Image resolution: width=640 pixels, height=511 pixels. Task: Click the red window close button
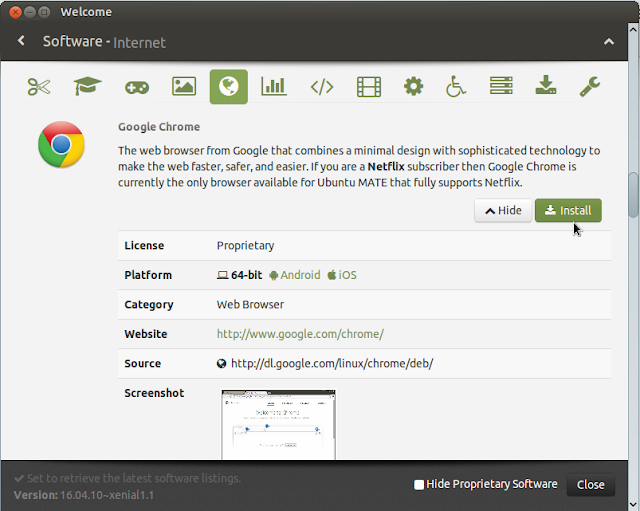click(15, 12)
